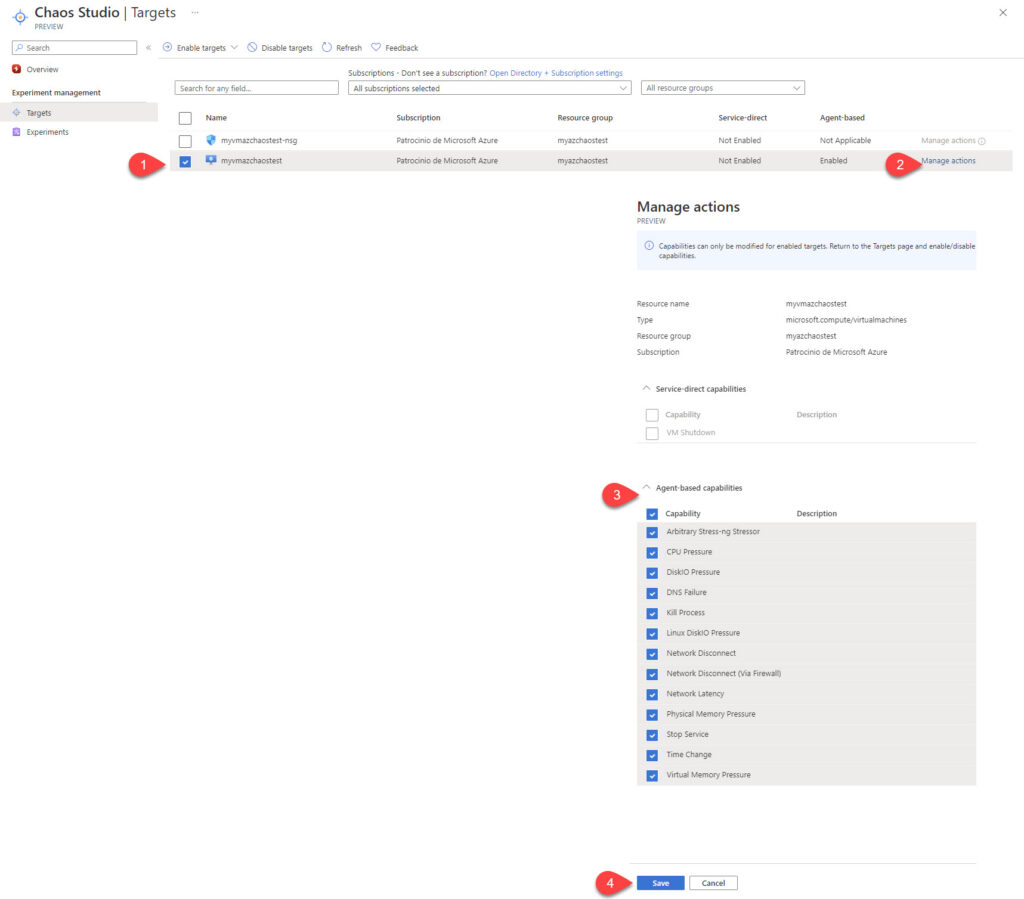Image resolution: width=1024 pixels, height=899 pixels.
Task: Click the Chaos Studio logo icon
Action: pos(20,16)
